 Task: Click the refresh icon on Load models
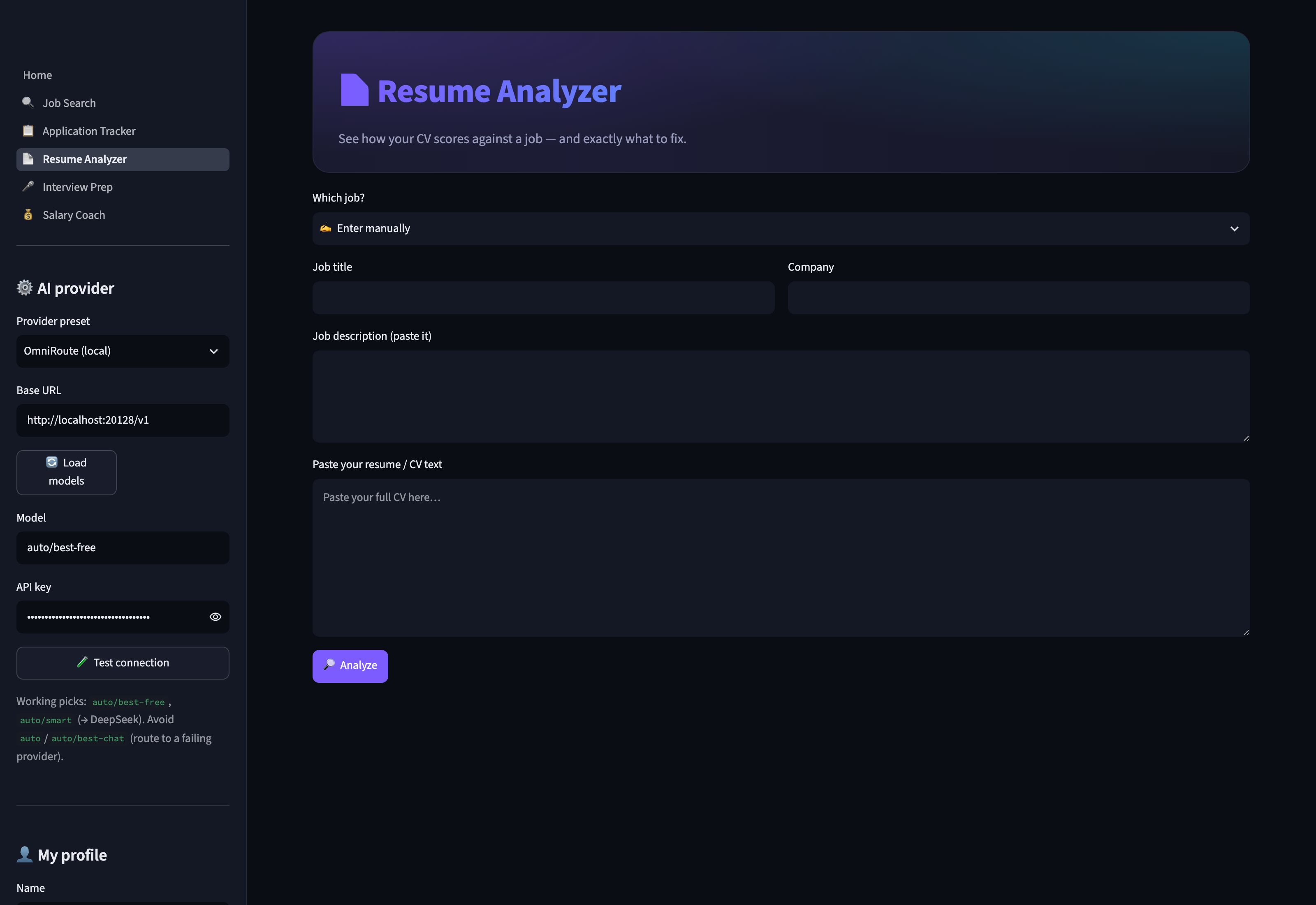coord(51,462)
